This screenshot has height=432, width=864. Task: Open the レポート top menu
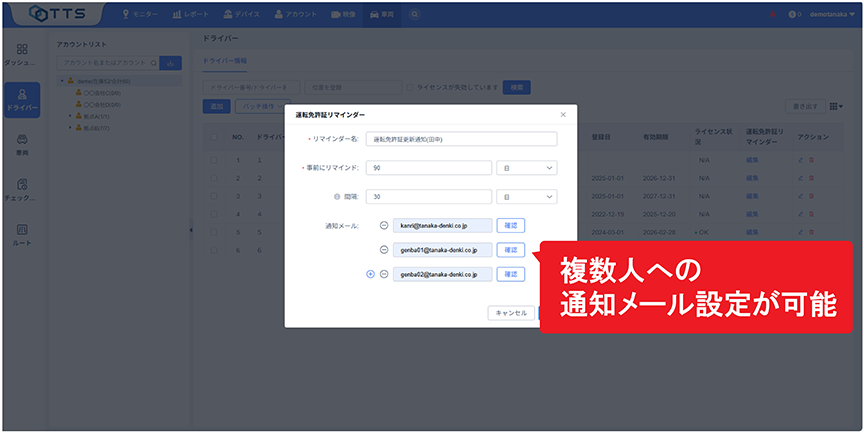point(192,14)
